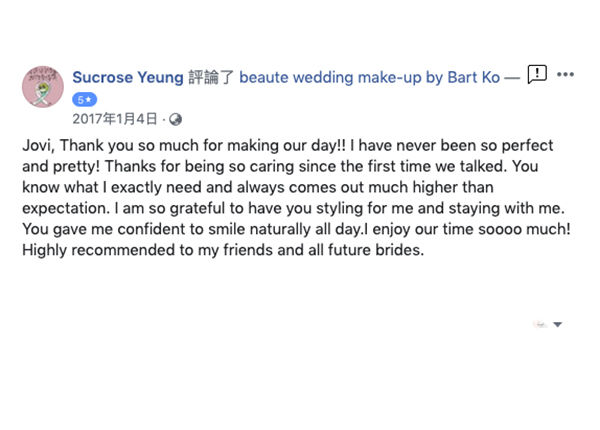Expand the comment-as dropdown arrow
This screenshot has height=430, width=600.
coord(558,324)
